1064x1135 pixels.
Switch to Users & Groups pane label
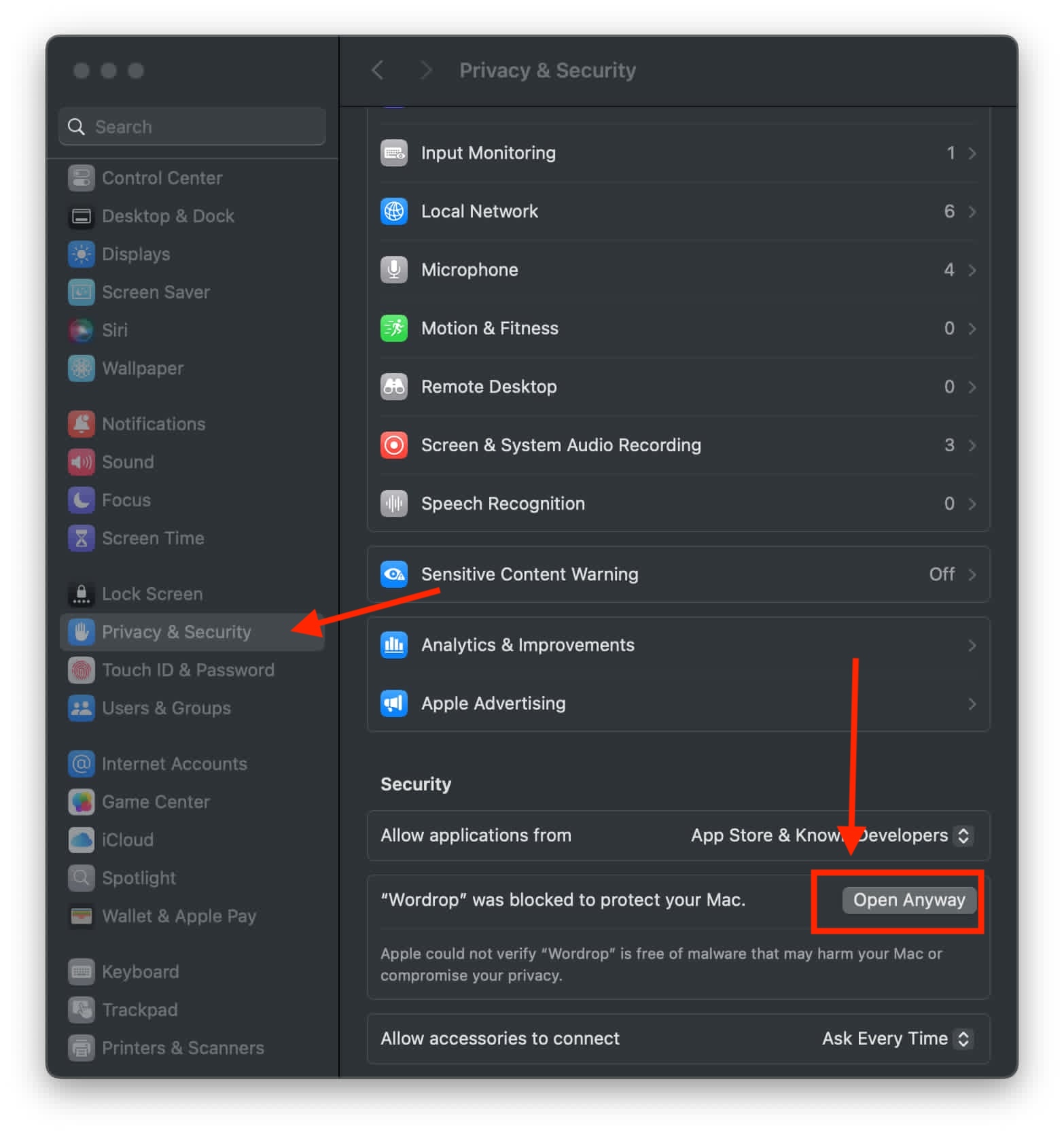166,708
